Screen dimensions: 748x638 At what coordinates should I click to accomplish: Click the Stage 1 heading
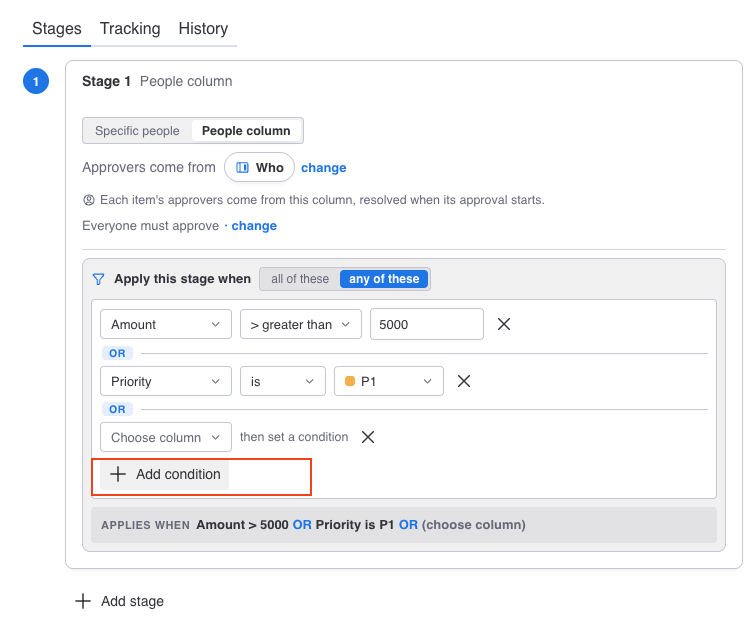click(106, 82)
